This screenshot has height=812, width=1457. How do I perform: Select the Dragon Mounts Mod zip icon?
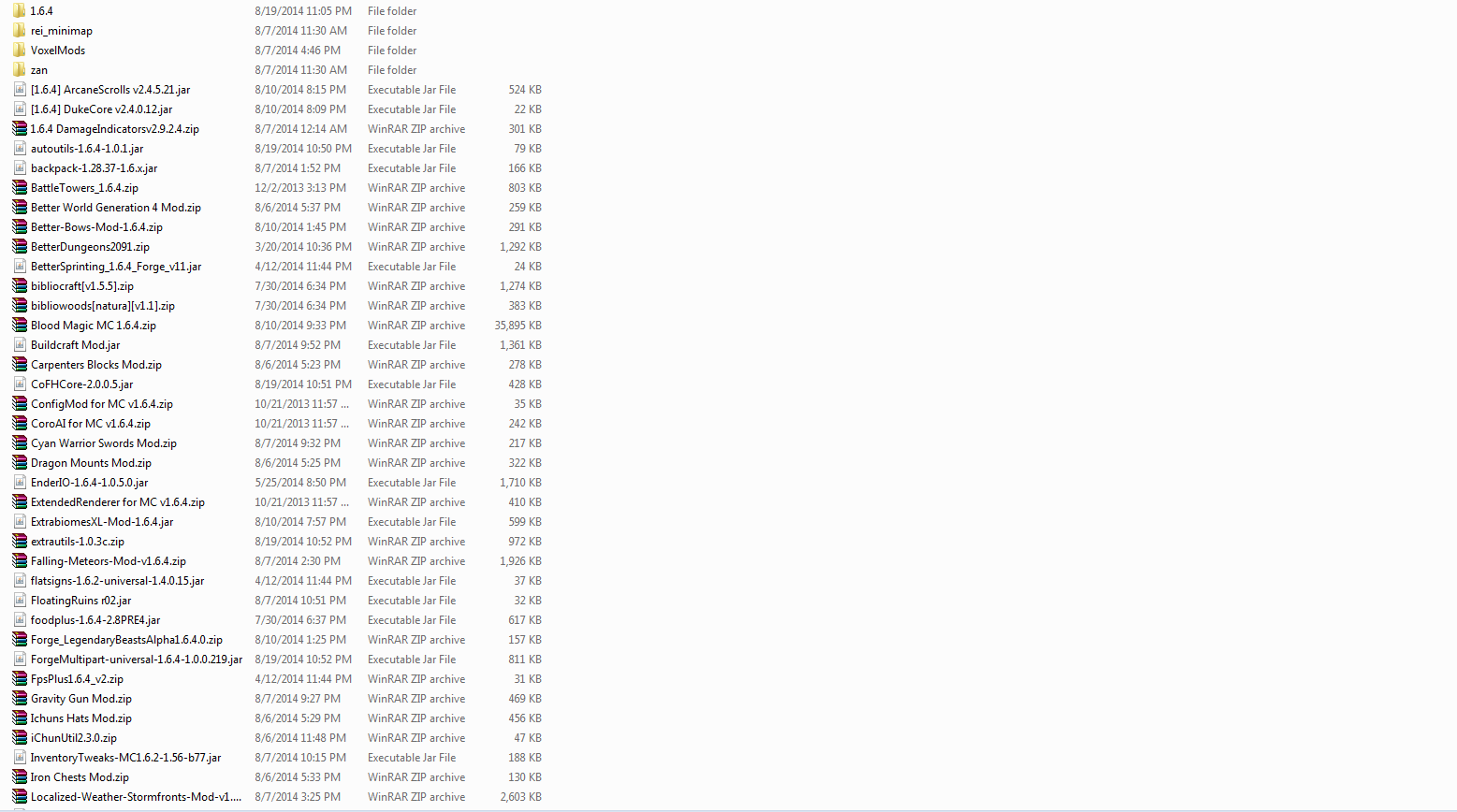point(19,463)
